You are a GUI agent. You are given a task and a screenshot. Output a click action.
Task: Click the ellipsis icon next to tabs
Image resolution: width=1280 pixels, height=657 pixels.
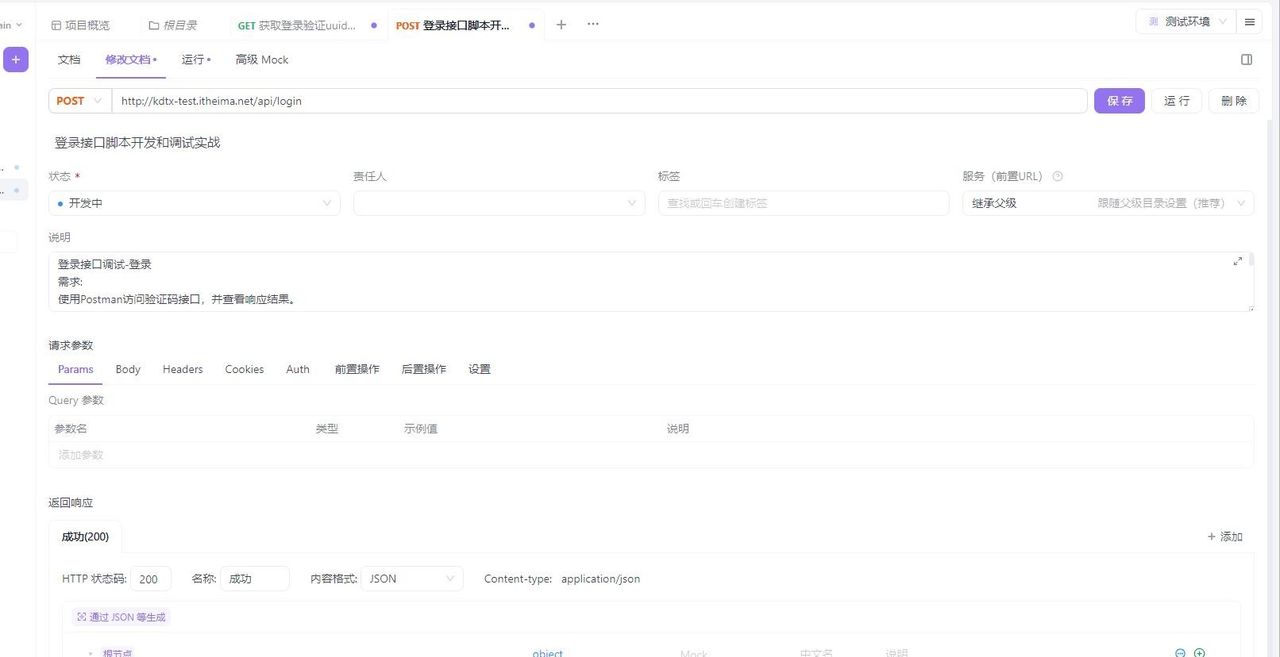(592, 24)
